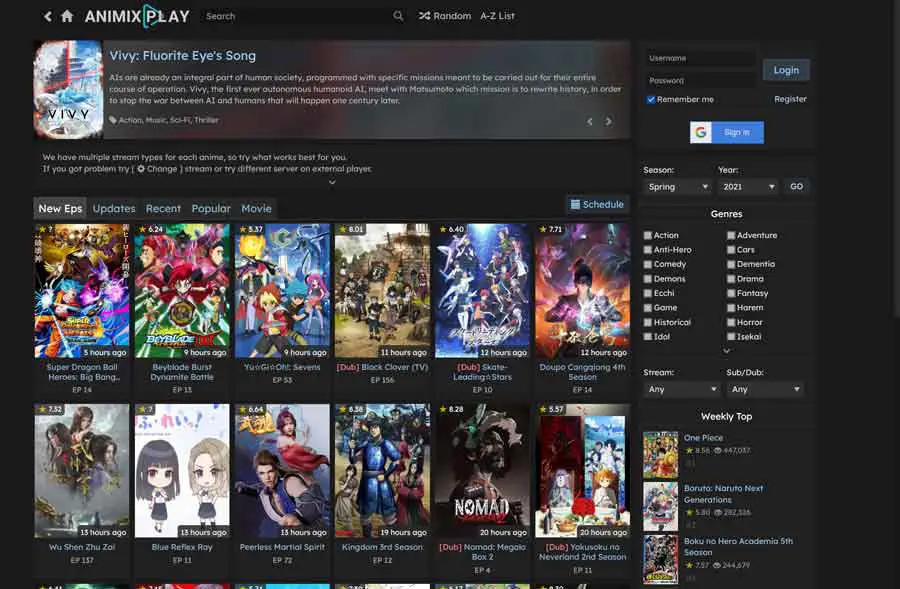
Task: Click the Random shuffle icon
Action: [425, 16]
